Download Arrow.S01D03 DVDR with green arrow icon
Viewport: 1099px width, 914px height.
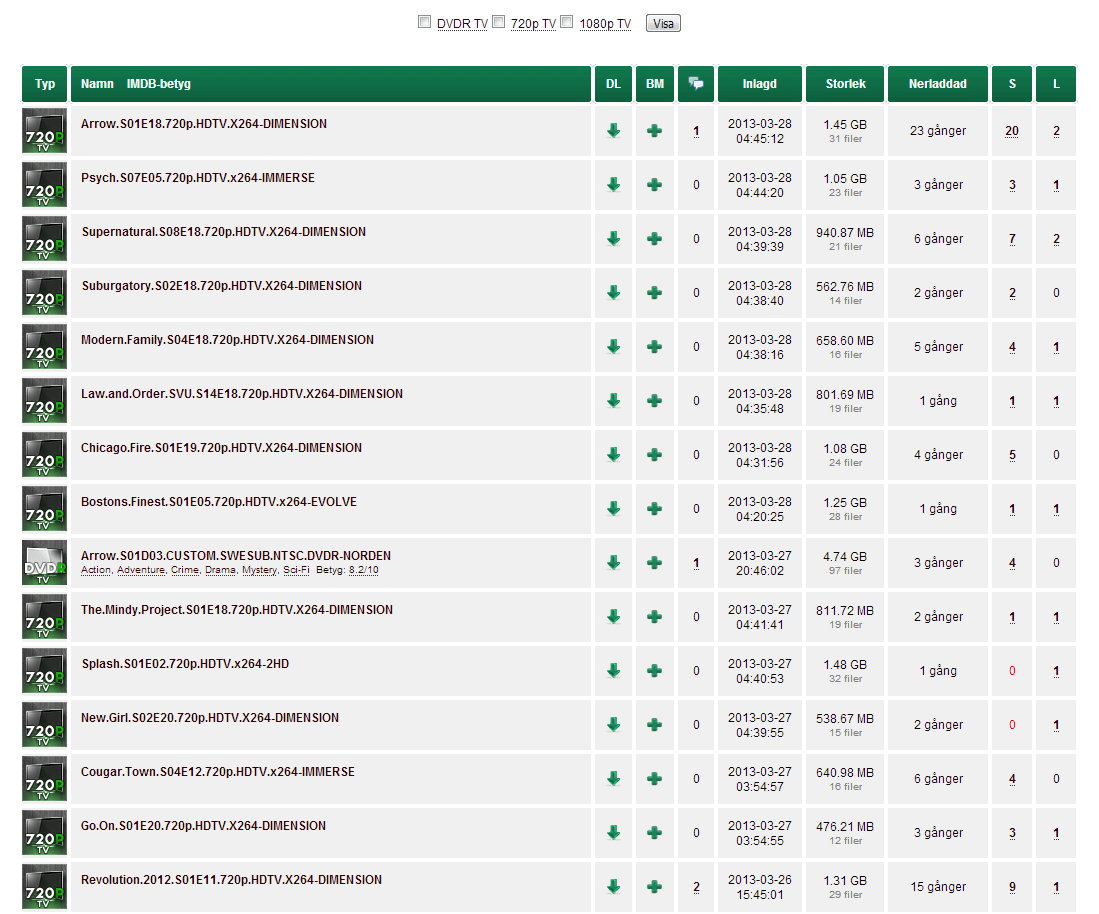(613, 563)
